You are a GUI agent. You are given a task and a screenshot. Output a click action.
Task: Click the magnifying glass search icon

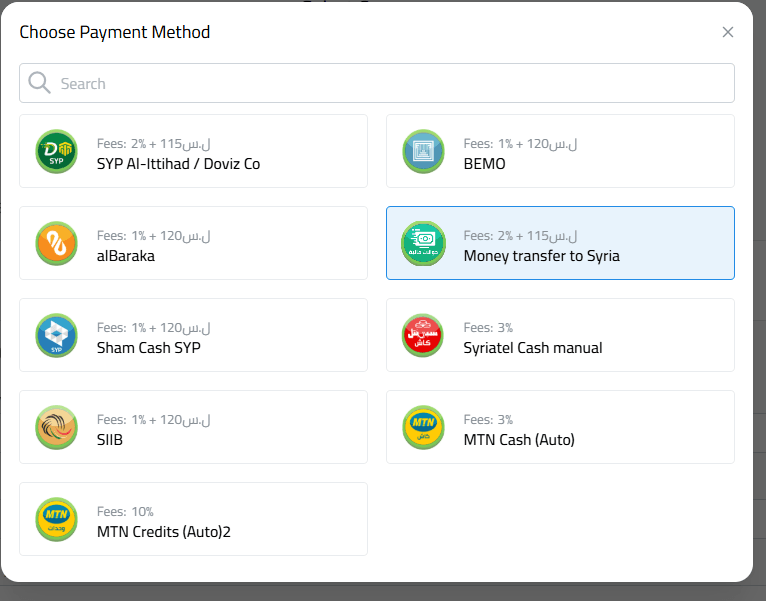(39, 83)
